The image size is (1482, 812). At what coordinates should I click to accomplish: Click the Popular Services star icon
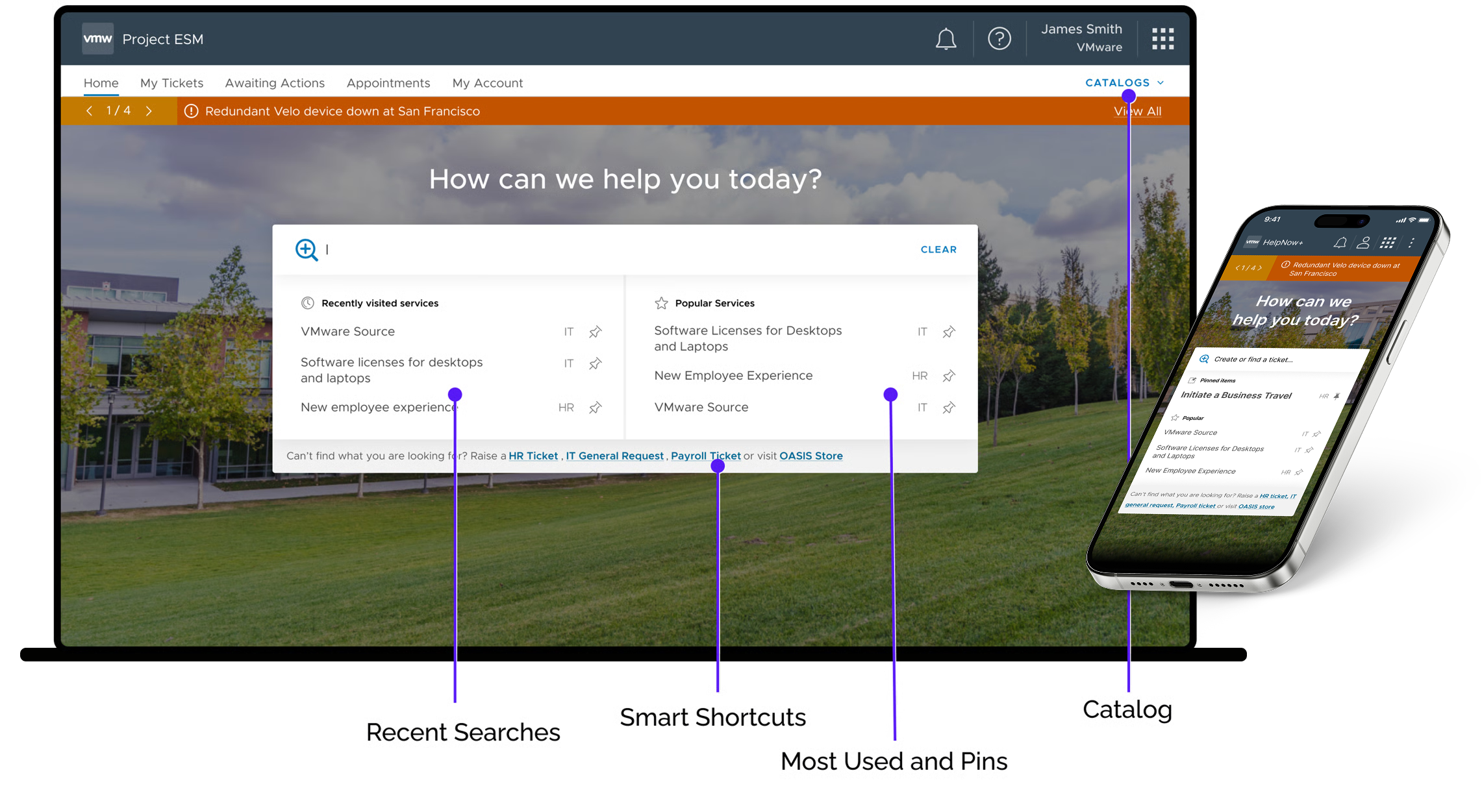pos(661,302)
